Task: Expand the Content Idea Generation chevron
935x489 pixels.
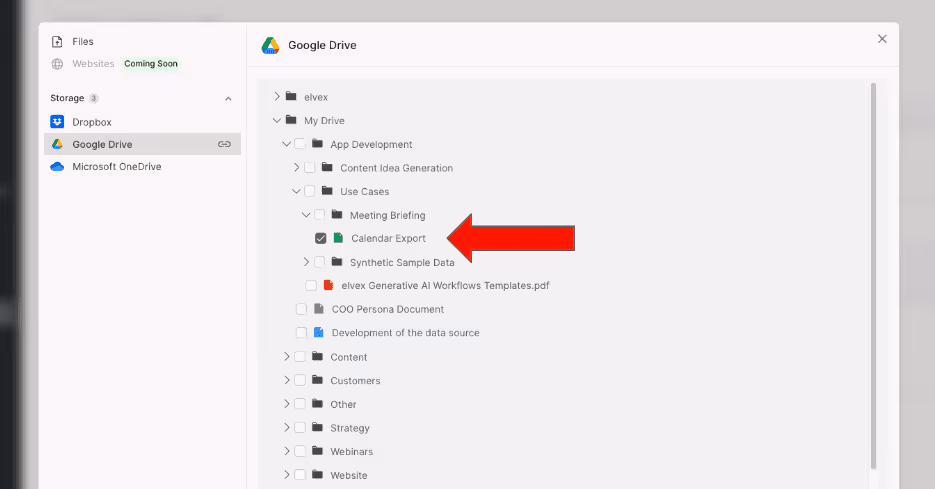Action: point(296,168)
